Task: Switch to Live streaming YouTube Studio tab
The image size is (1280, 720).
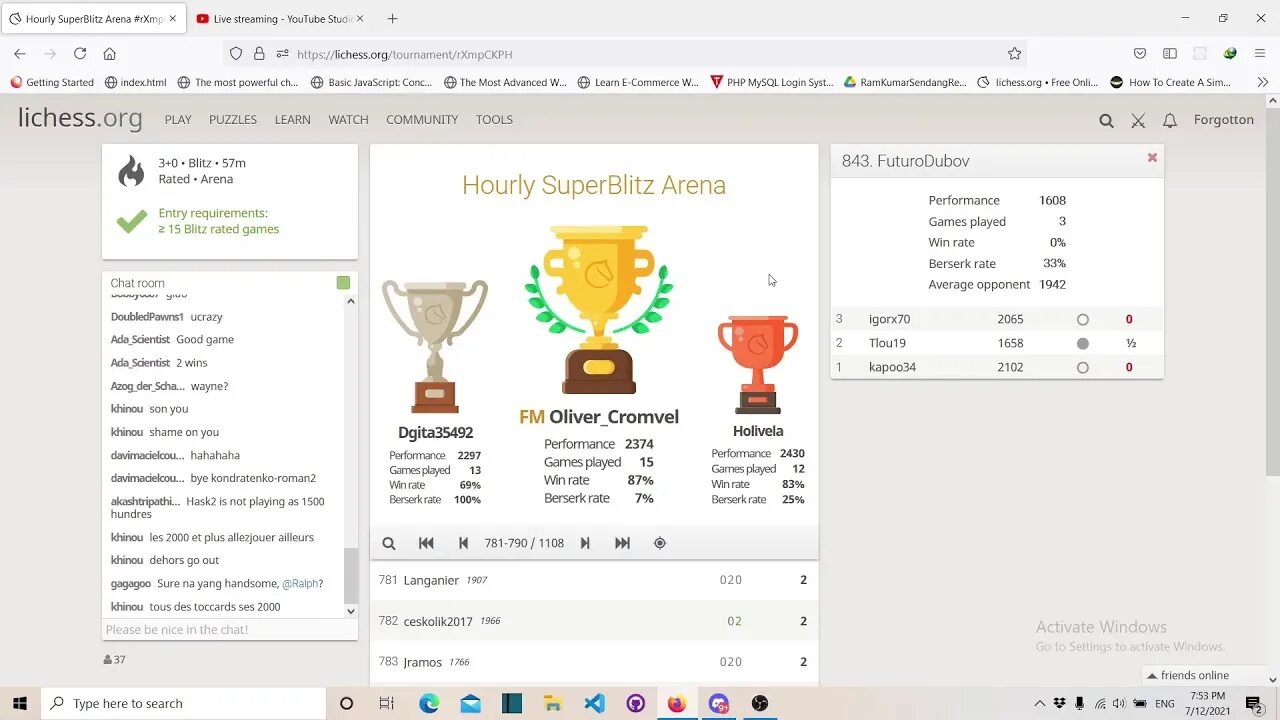Action: point(280,19)
